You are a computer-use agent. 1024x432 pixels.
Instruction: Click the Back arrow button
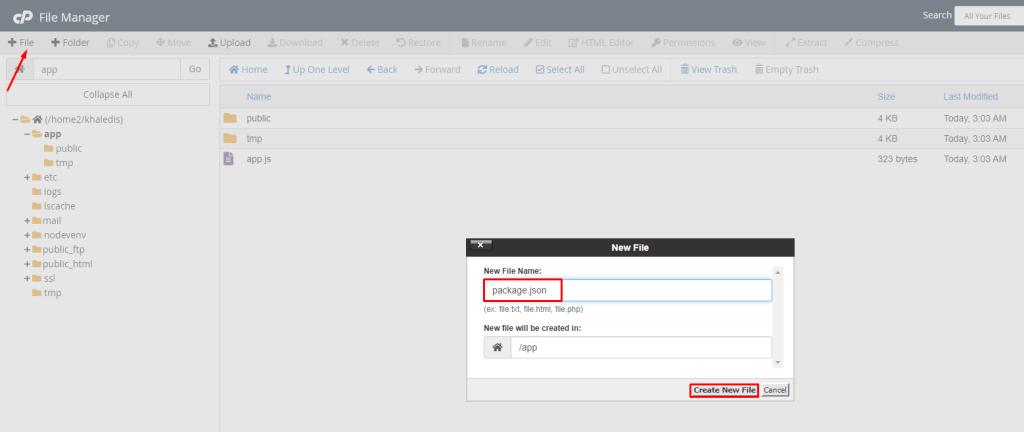coord(370,70)
